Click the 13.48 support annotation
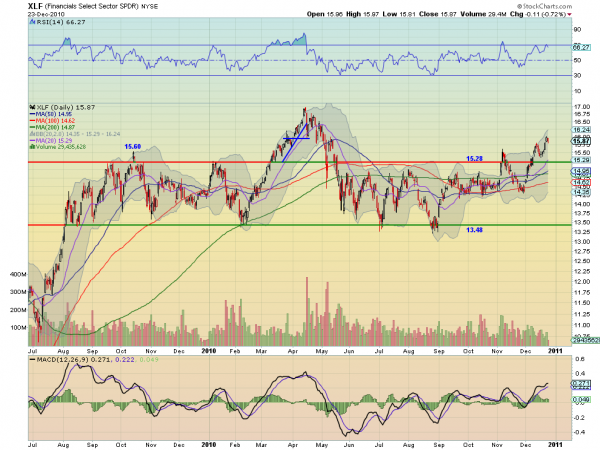Viewport: 600px width, 450px height. pos(474,230)
